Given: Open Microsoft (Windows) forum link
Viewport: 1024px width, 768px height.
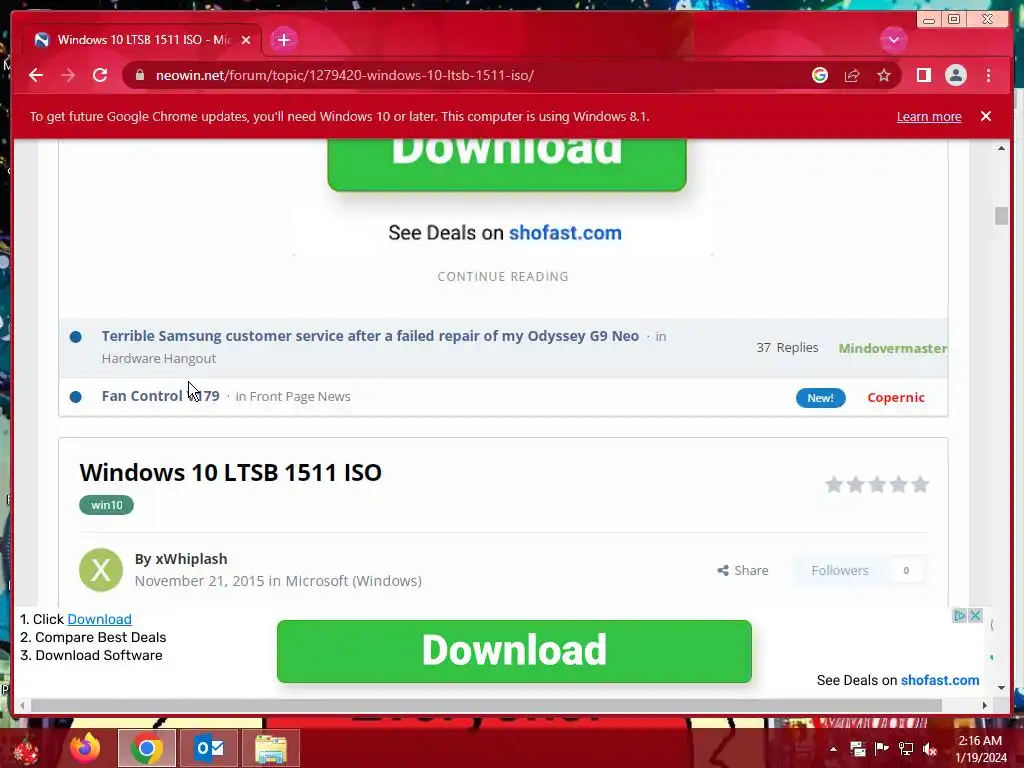Looking at the screenshot, I should click(x=353, y=581).
